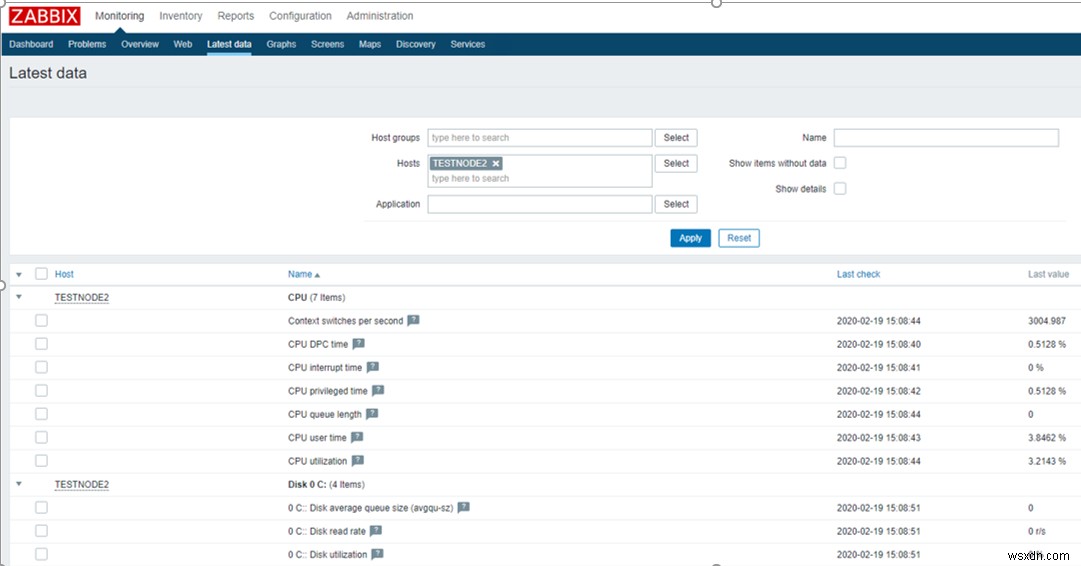Go to the Graphs tab
The image size is (1081, 566).
coord(281,44)
